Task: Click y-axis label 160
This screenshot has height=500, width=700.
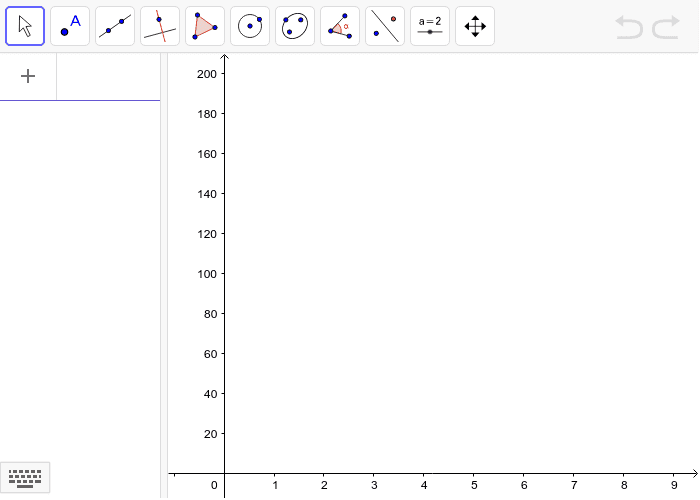Action: pos(207,154)
